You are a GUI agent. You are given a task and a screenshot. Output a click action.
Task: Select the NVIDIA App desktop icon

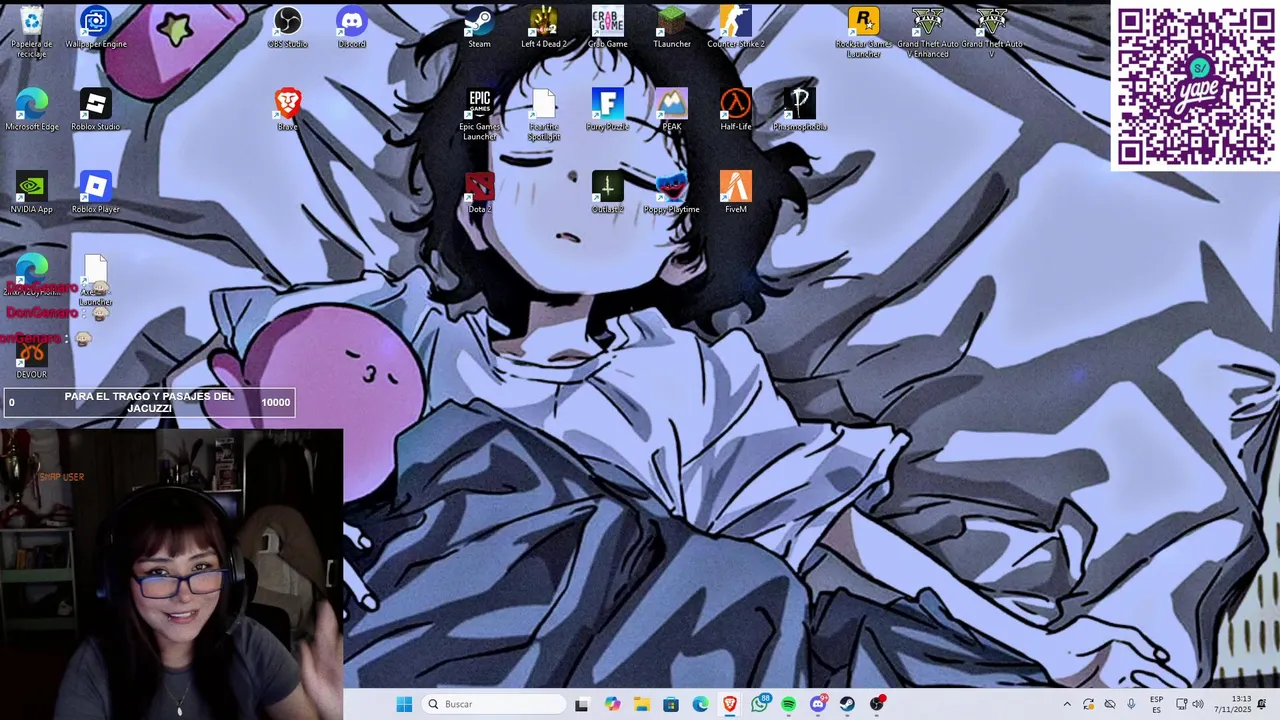click(x=31, y=193)
